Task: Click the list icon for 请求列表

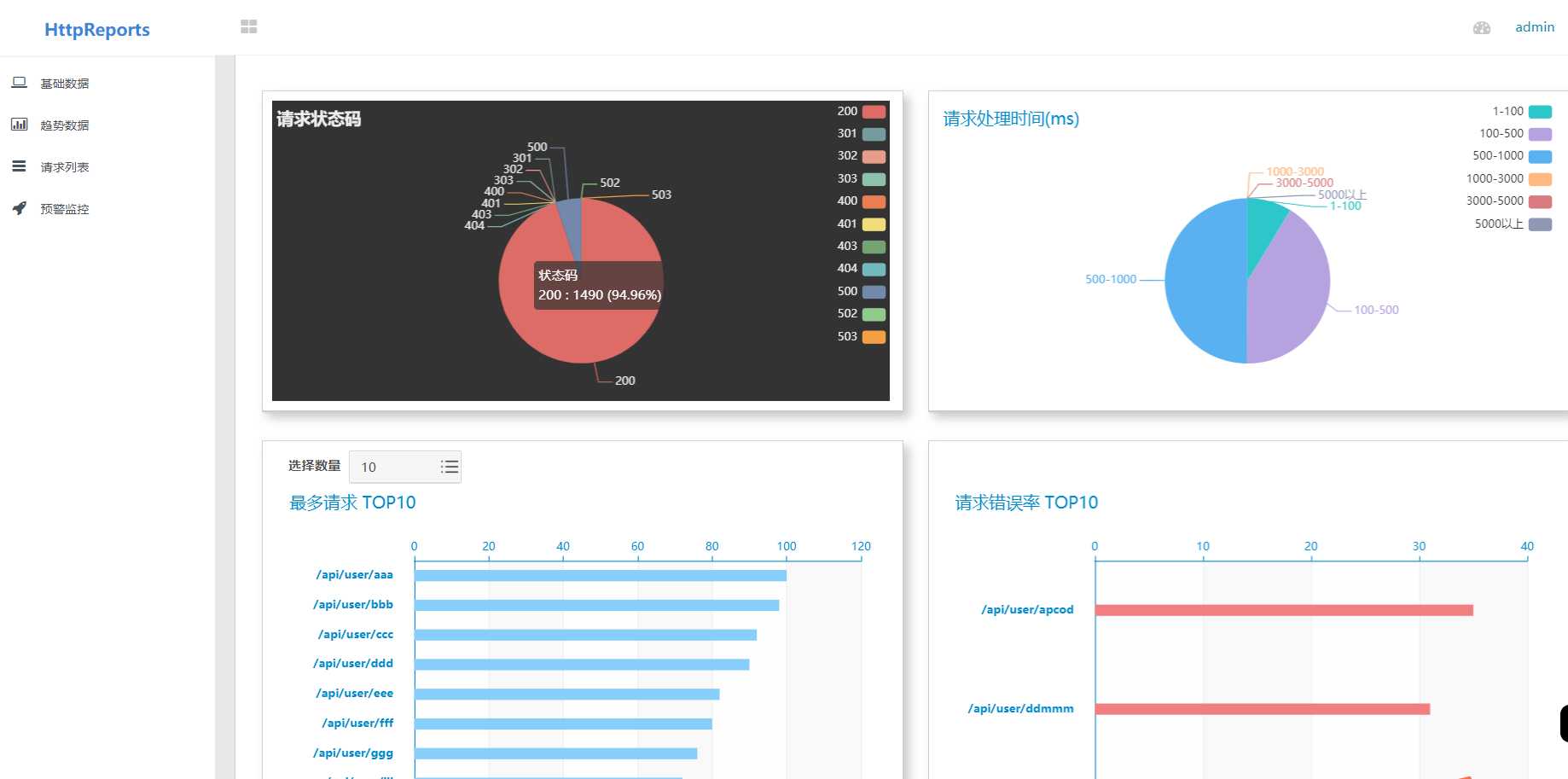Action: click(19, 166)
